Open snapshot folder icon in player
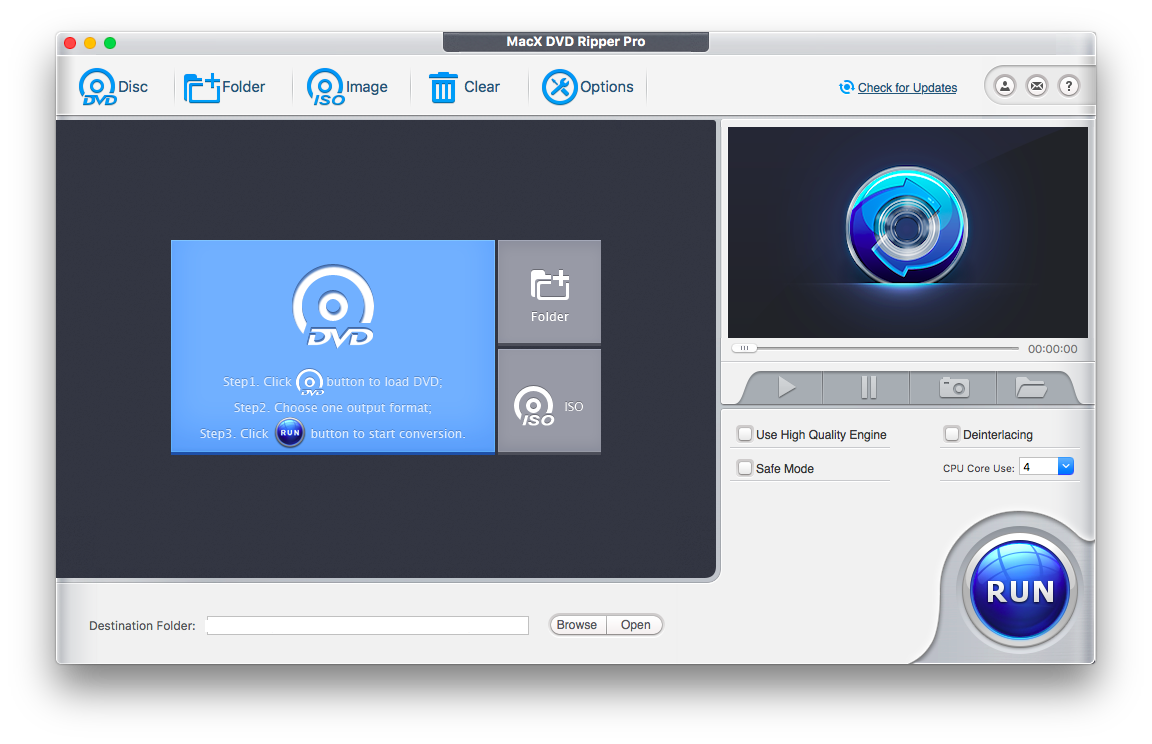This screenshot has width=1152, height=744. point(1032,387)
